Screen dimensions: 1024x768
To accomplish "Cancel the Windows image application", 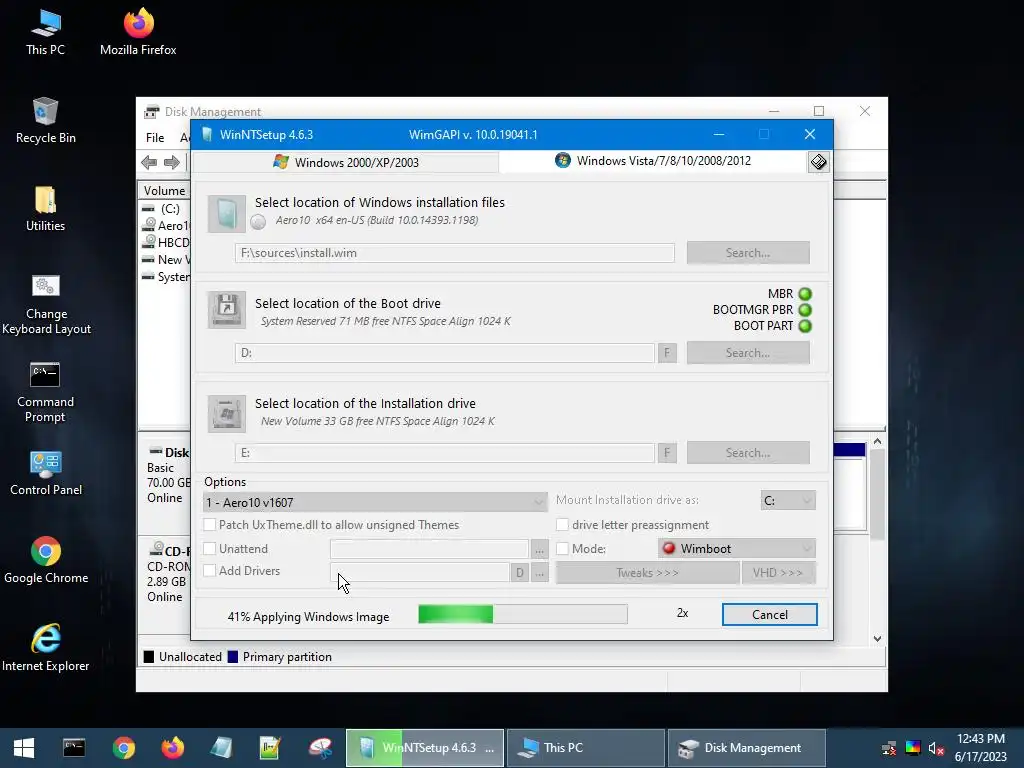I will (769, 615).
